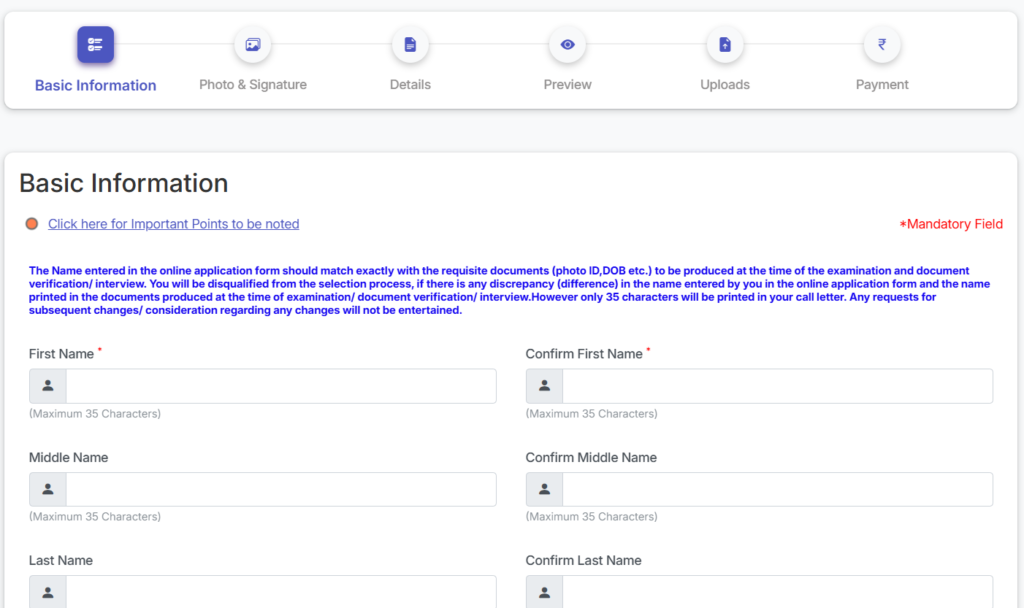Select the Photo & Signature step icon
The width and height of the screenshot is (1024, 608).
point(253,45)
